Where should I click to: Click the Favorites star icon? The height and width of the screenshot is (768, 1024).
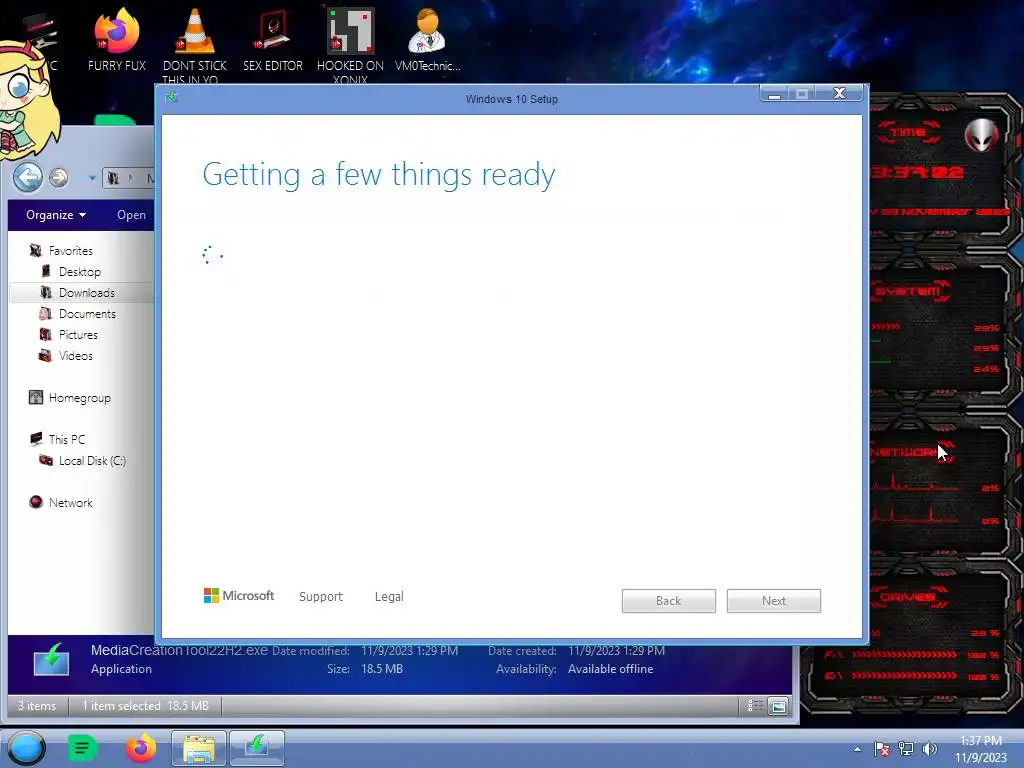36,251
